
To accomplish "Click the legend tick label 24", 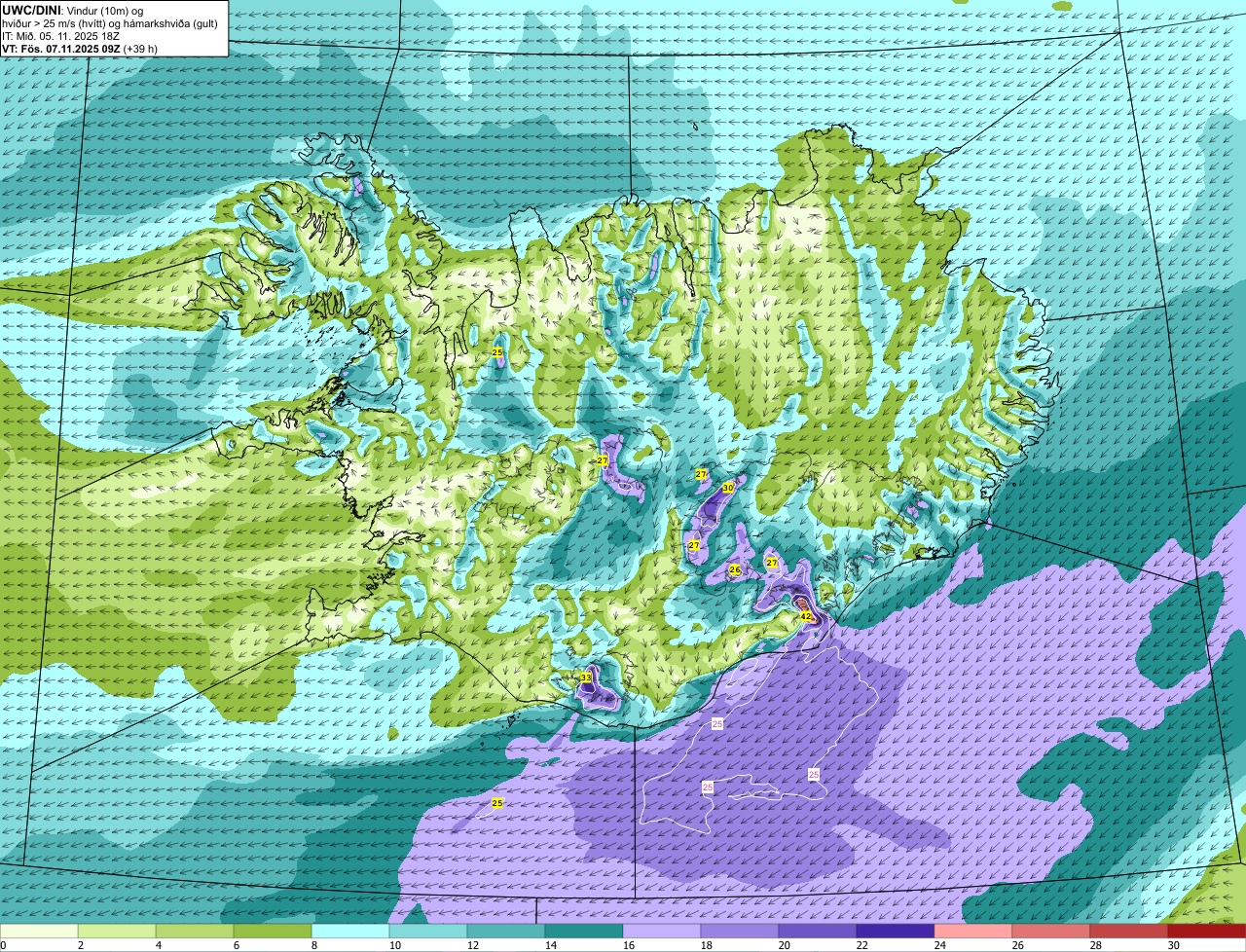I will 940,945.
